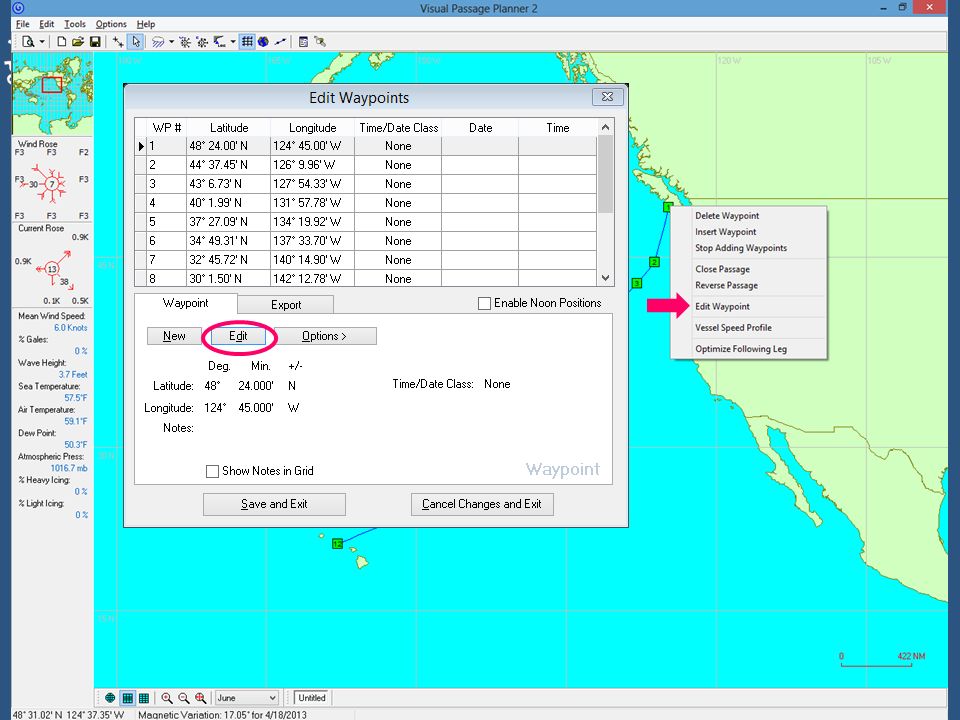The width and height of the screenshot is (960, 720).
Task: Choose Reverse Passage
Action: (x=726, y=285)
